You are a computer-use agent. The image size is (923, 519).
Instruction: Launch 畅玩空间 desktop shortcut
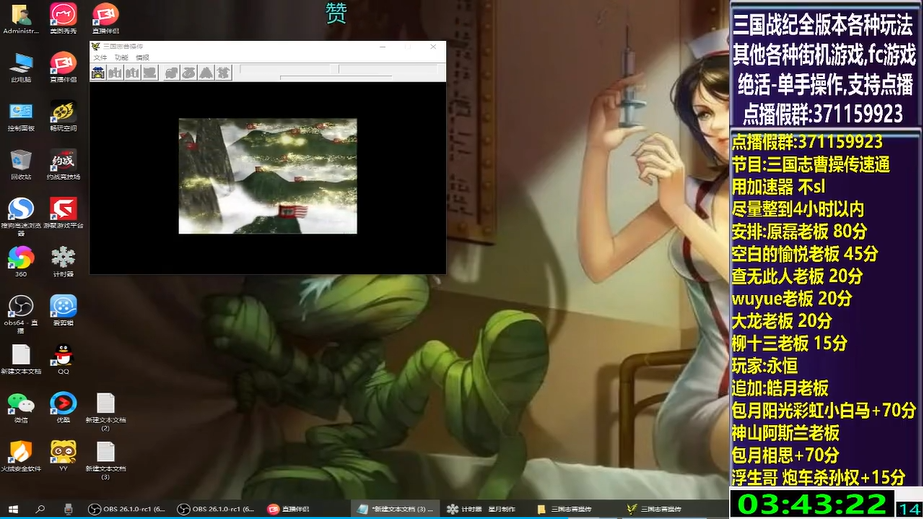pyautogui.click(x=63, y=117)
